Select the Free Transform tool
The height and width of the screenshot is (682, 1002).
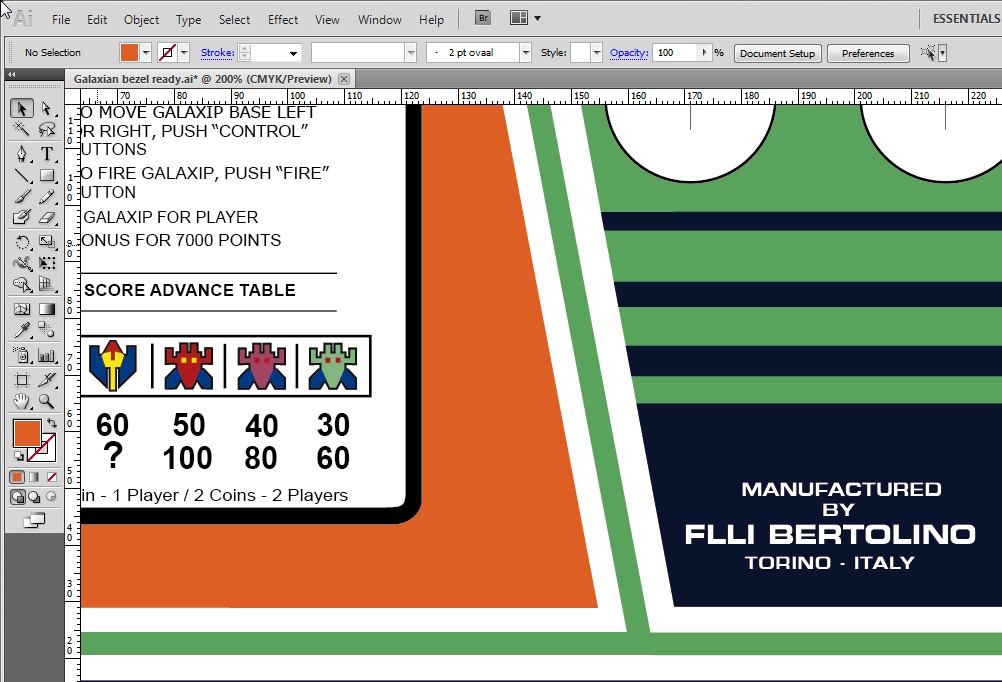pos(47,263)
